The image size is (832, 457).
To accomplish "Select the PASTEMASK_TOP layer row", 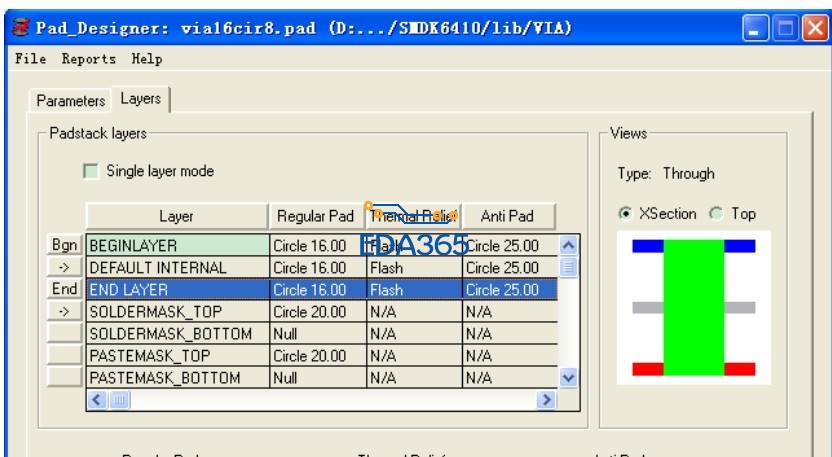I will point(178,356).
